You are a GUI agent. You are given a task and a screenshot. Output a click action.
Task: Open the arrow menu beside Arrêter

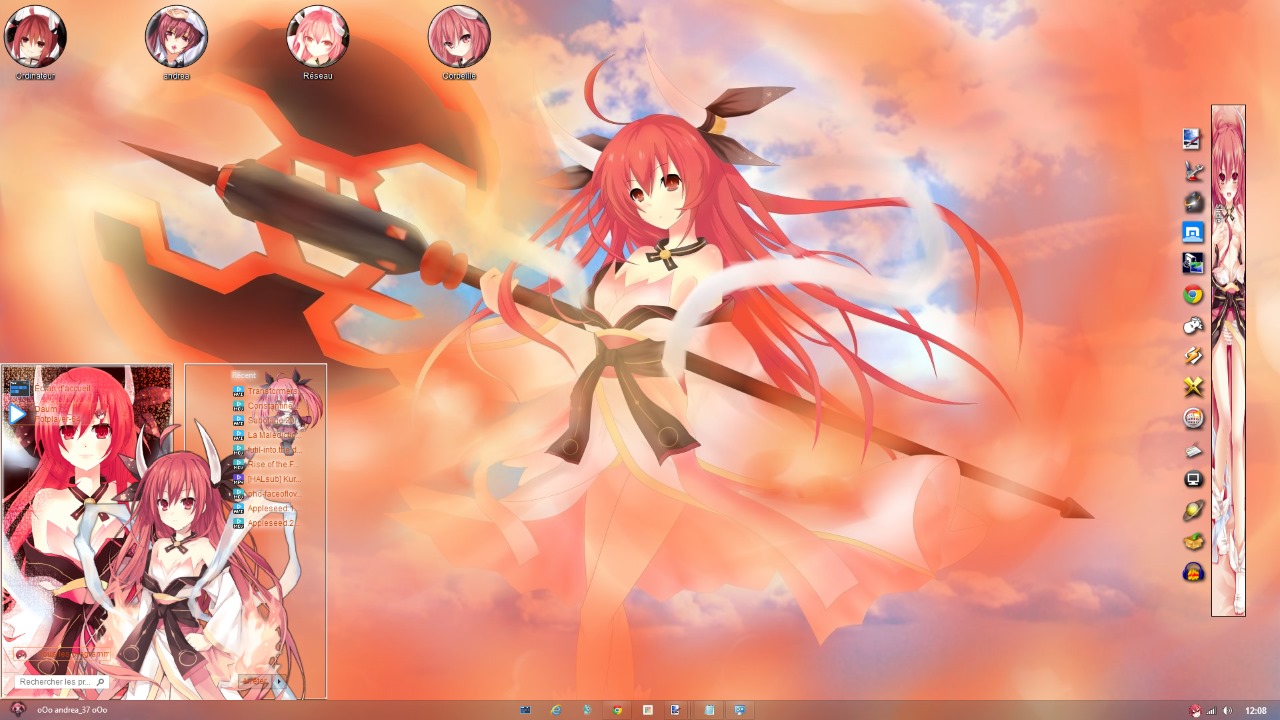click(x=279, y=682)
